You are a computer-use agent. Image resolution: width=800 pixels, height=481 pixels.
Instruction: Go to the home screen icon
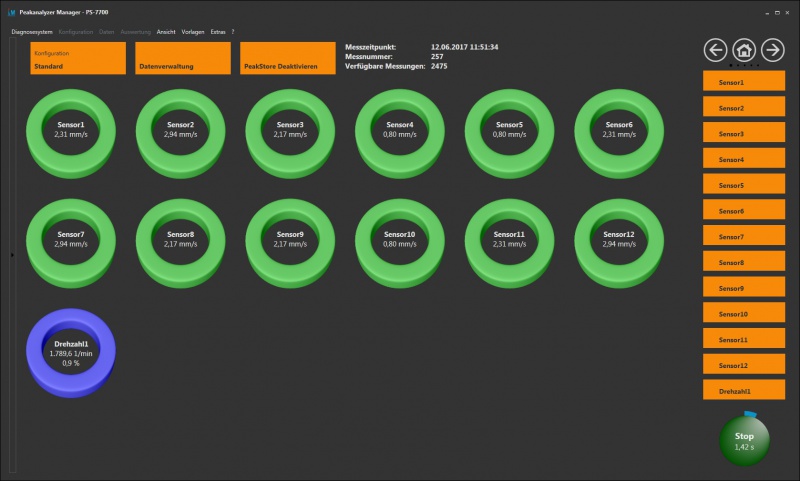click(744, 50)
